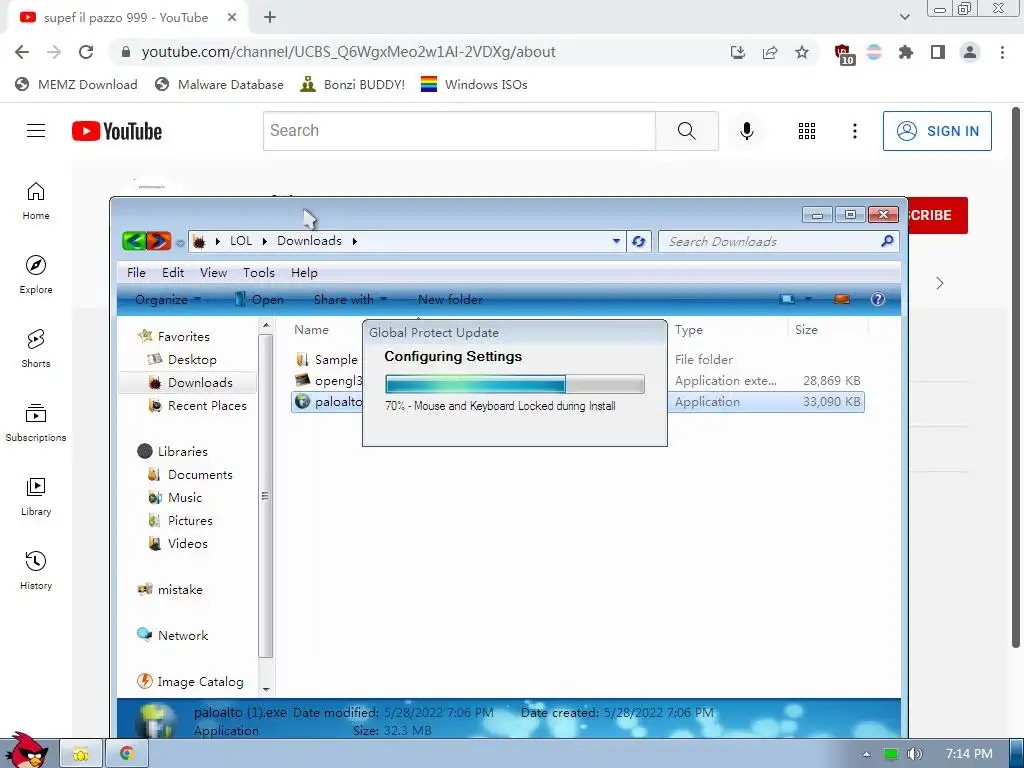The width and height of the screenshot is (1024, 768).
Task: Open the Share with dropdown
Action: (351, 300)
